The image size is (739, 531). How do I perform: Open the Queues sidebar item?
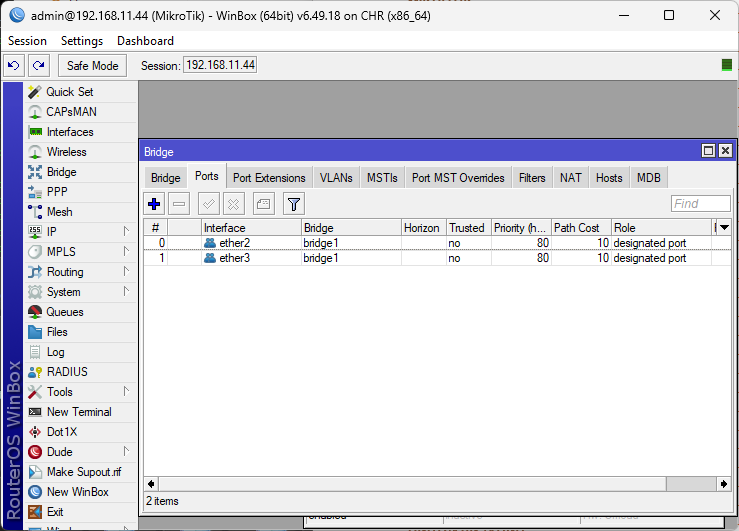[x=67, y=312]
